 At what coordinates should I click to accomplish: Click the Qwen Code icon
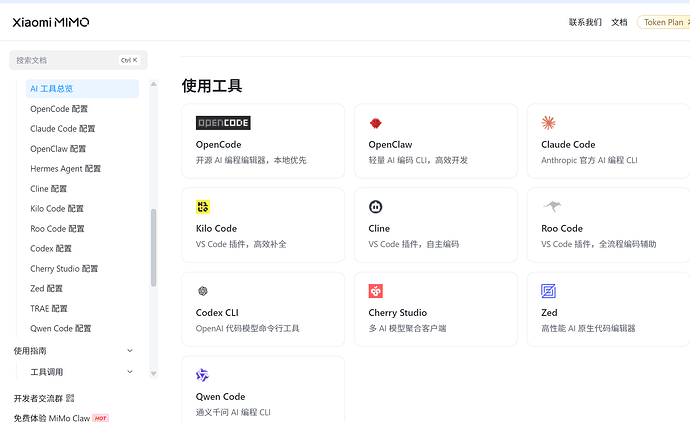202,375
